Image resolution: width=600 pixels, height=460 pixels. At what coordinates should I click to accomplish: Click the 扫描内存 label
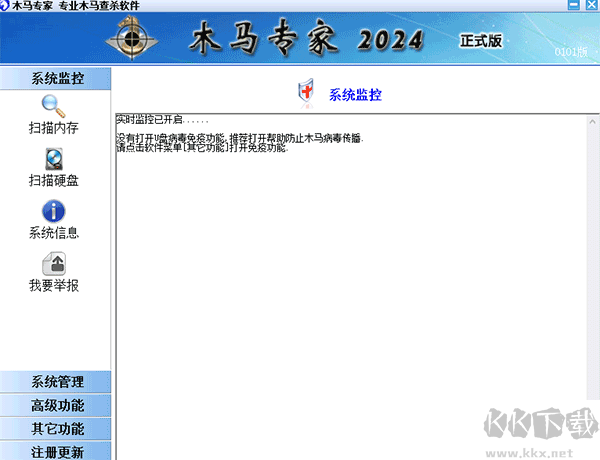coord(54,128)
